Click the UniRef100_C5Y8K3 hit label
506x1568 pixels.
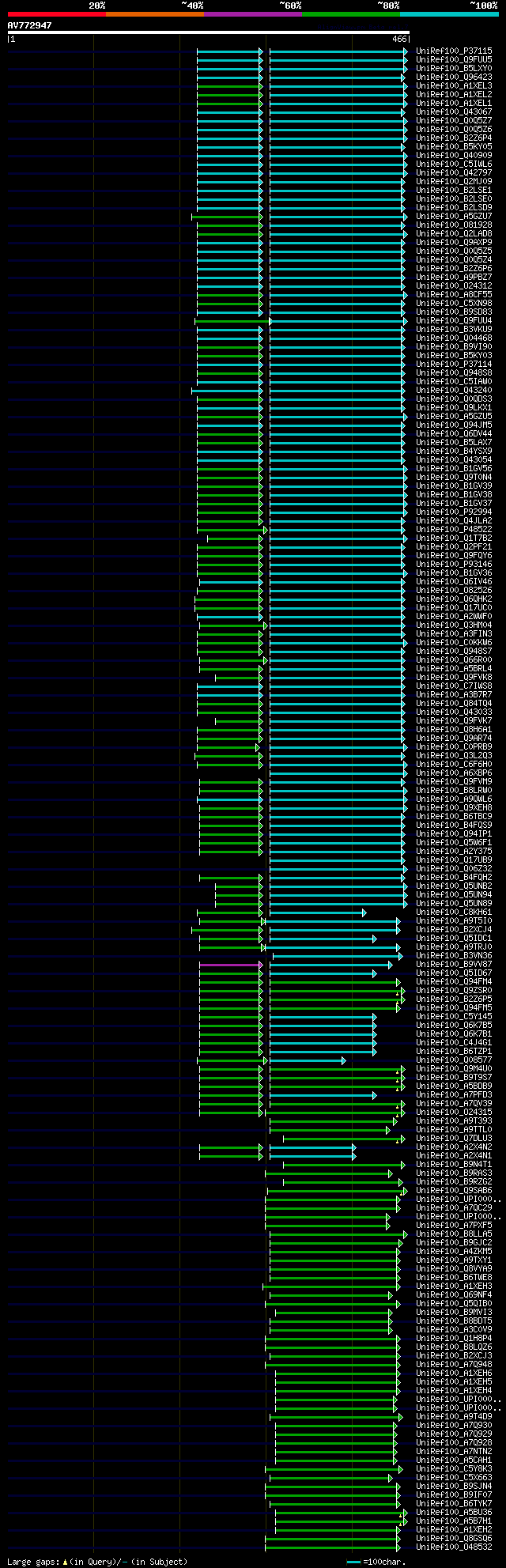(x=454, y=1469)
